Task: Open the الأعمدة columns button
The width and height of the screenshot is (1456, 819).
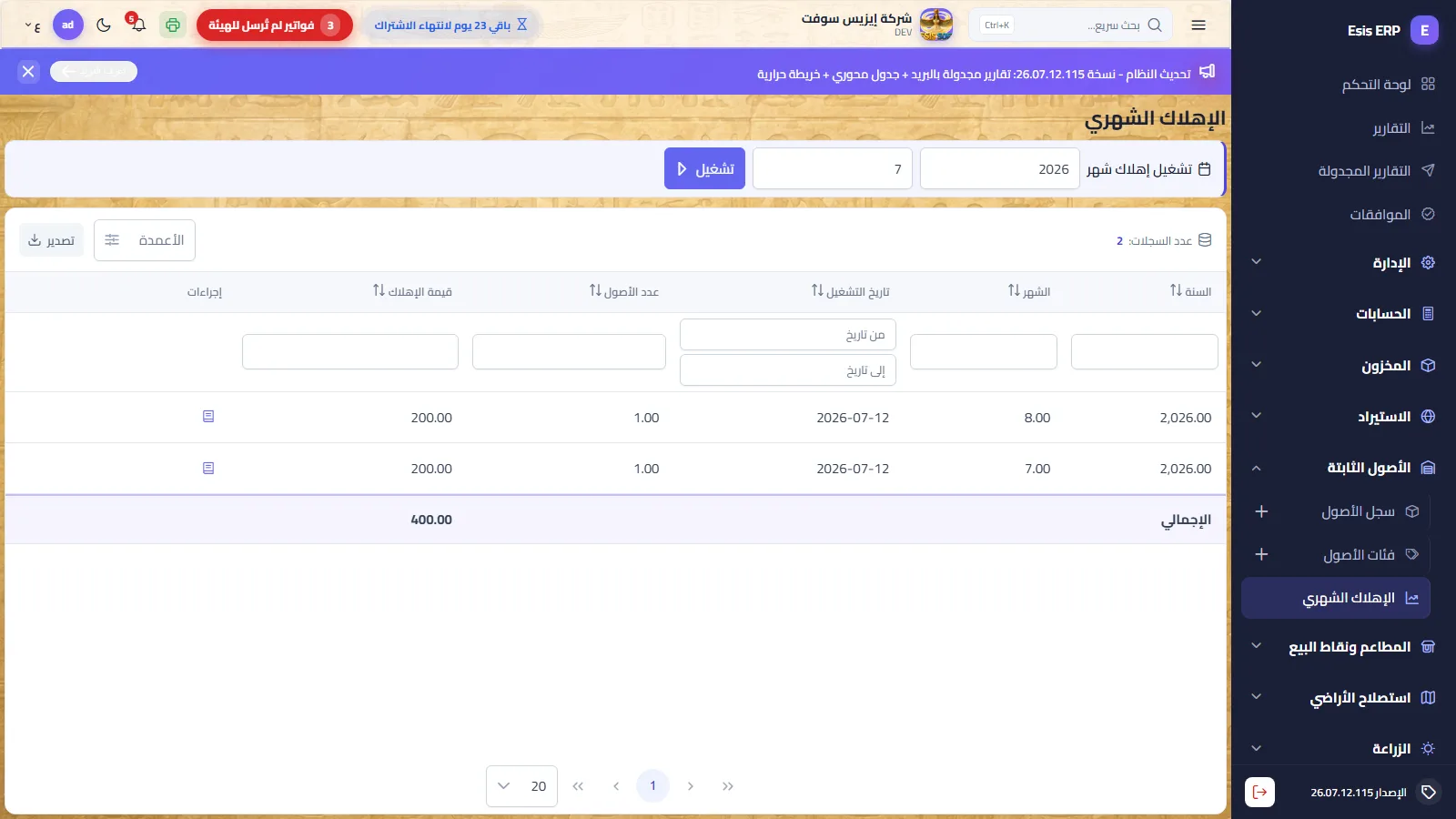Action: [145, 240]
